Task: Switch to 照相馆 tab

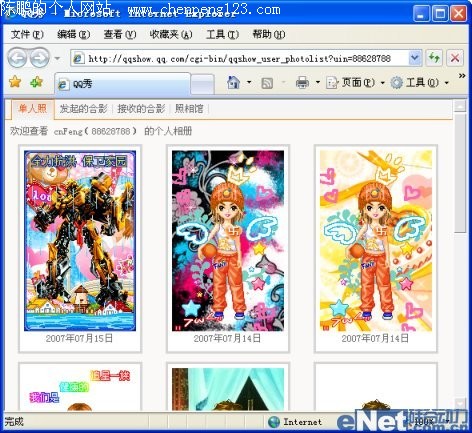Action: 189,109
